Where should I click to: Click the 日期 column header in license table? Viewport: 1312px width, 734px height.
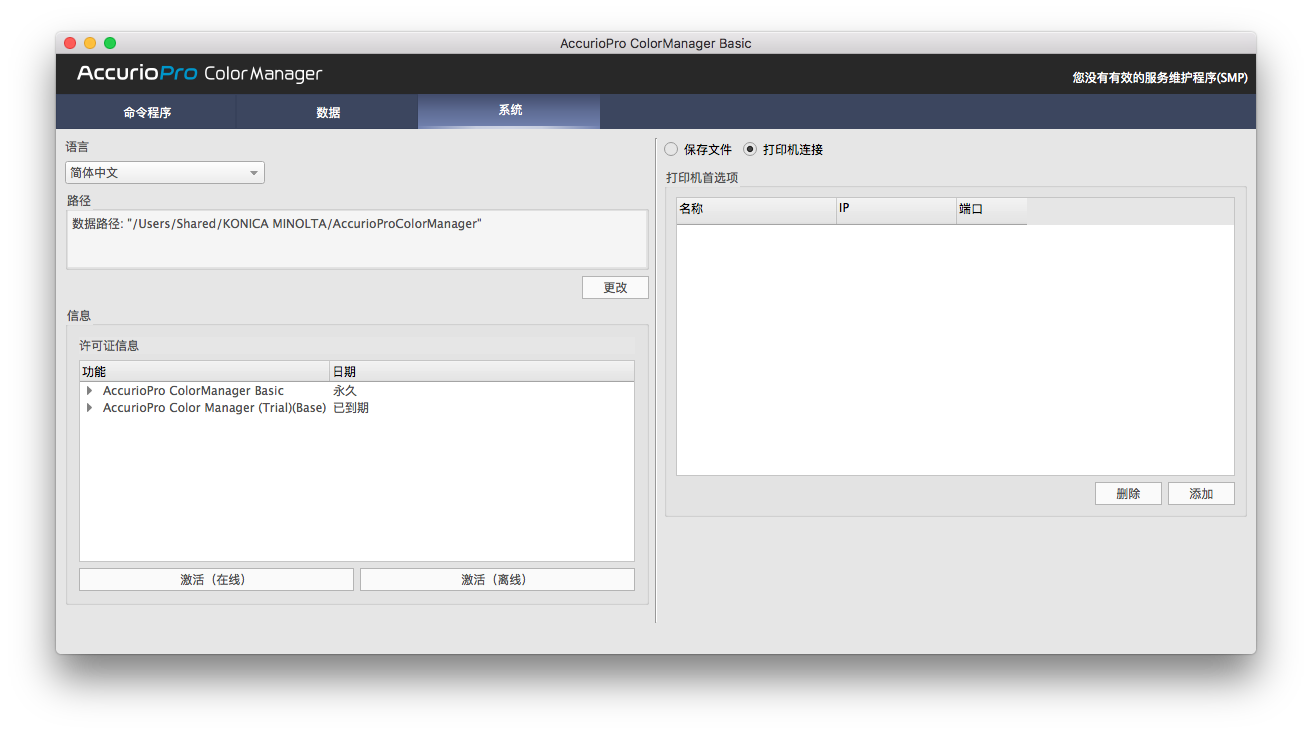[x=482, y=371]
